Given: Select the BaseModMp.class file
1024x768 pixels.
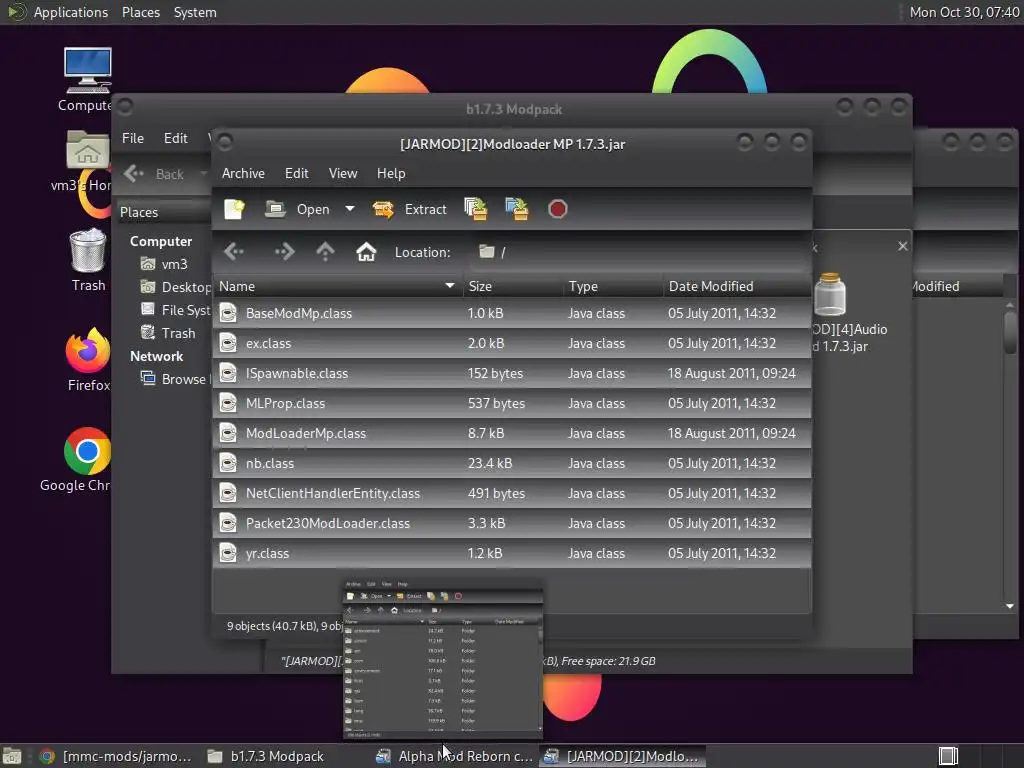Looking at the screenshot, I should click(512, 313).
